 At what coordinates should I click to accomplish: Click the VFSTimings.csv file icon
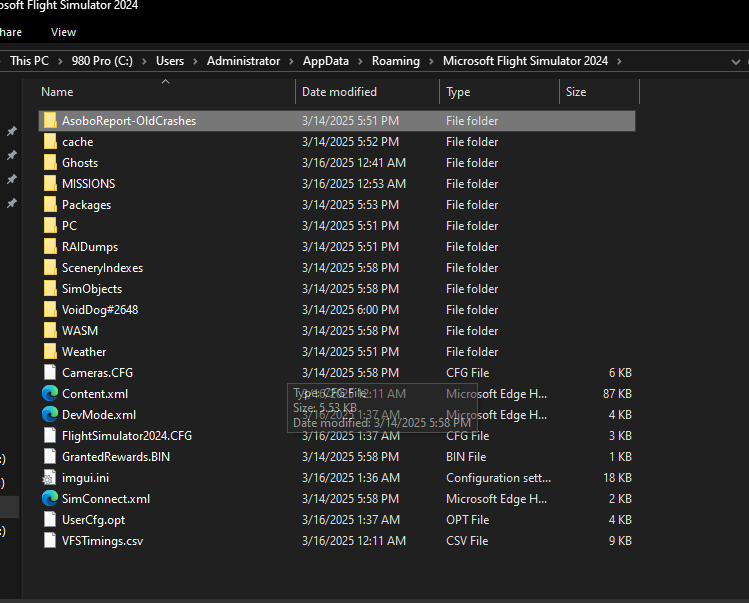point(50,541)
